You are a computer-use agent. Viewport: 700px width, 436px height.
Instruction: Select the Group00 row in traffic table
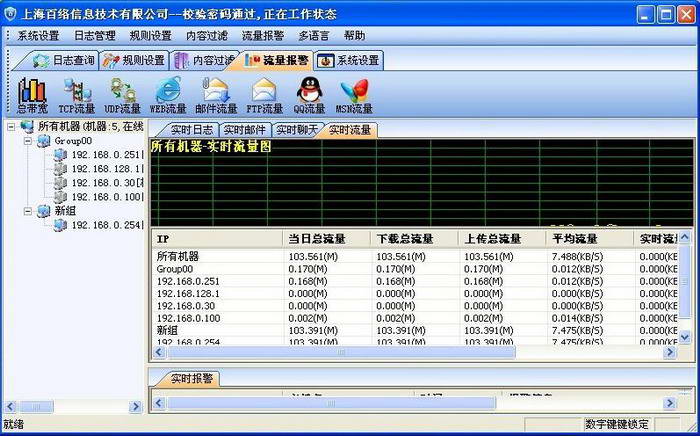(x=415, y=269)
